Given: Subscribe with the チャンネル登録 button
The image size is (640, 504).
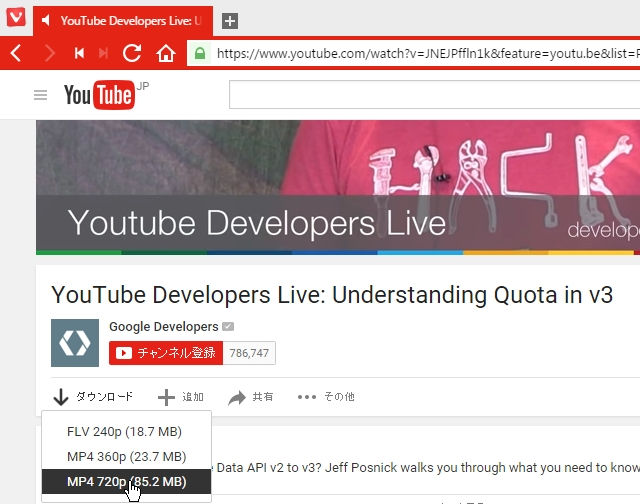Looking at the screenshot, I should [x=166, y=353].
